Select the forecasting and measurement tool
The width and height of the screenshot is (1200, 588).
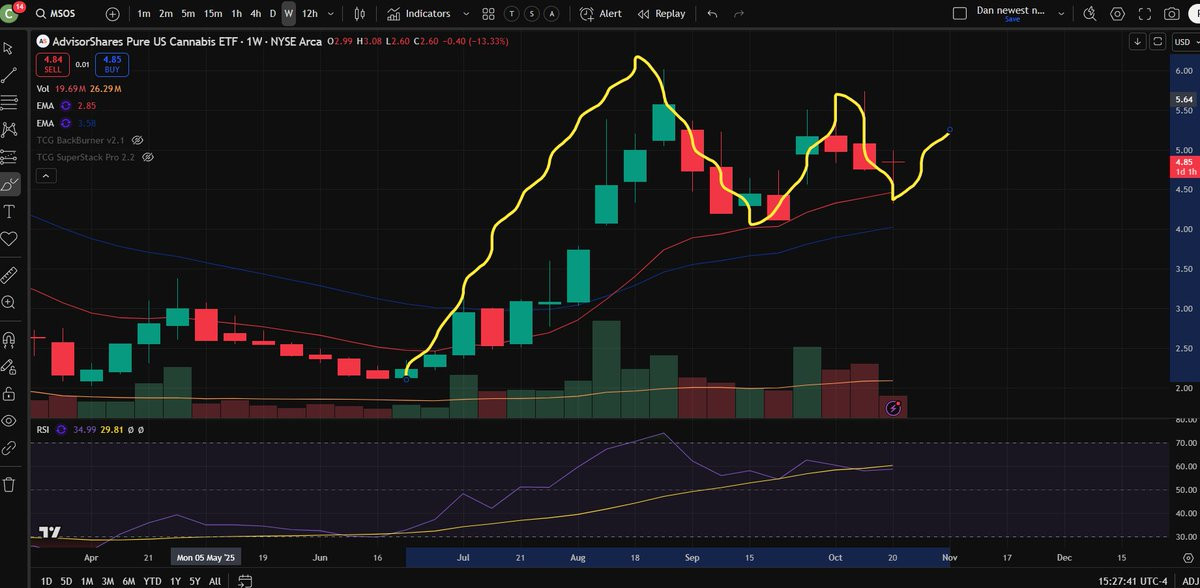[x=10, y=157]
